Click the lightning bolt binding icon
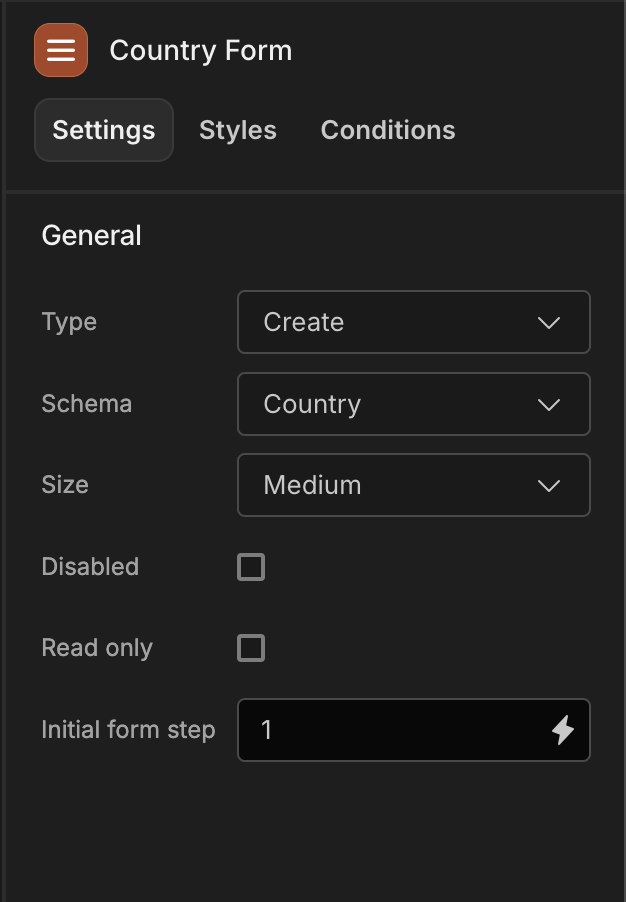This screenshot has width=626, height=902. [x=563, y=730]
